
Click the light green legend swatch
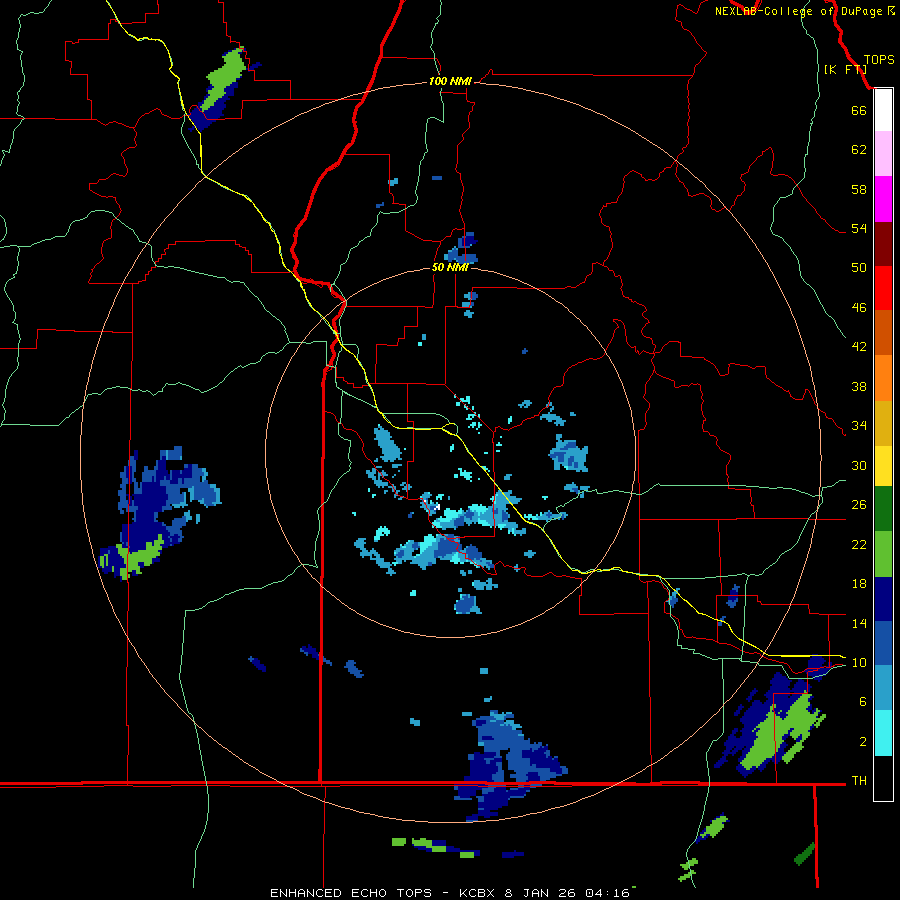(x=883, y=554)
